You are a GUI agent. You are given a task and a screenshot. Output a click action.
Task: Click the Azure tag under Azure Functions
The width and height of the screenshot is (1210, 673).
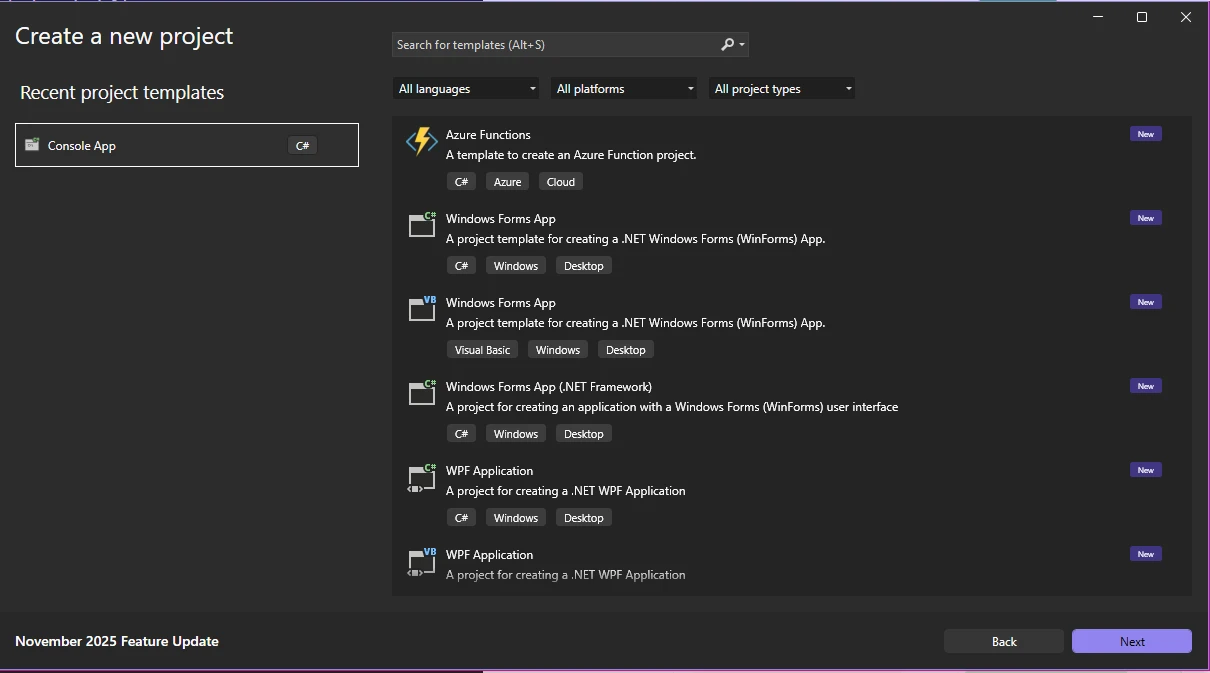click(x=507, y=182)
